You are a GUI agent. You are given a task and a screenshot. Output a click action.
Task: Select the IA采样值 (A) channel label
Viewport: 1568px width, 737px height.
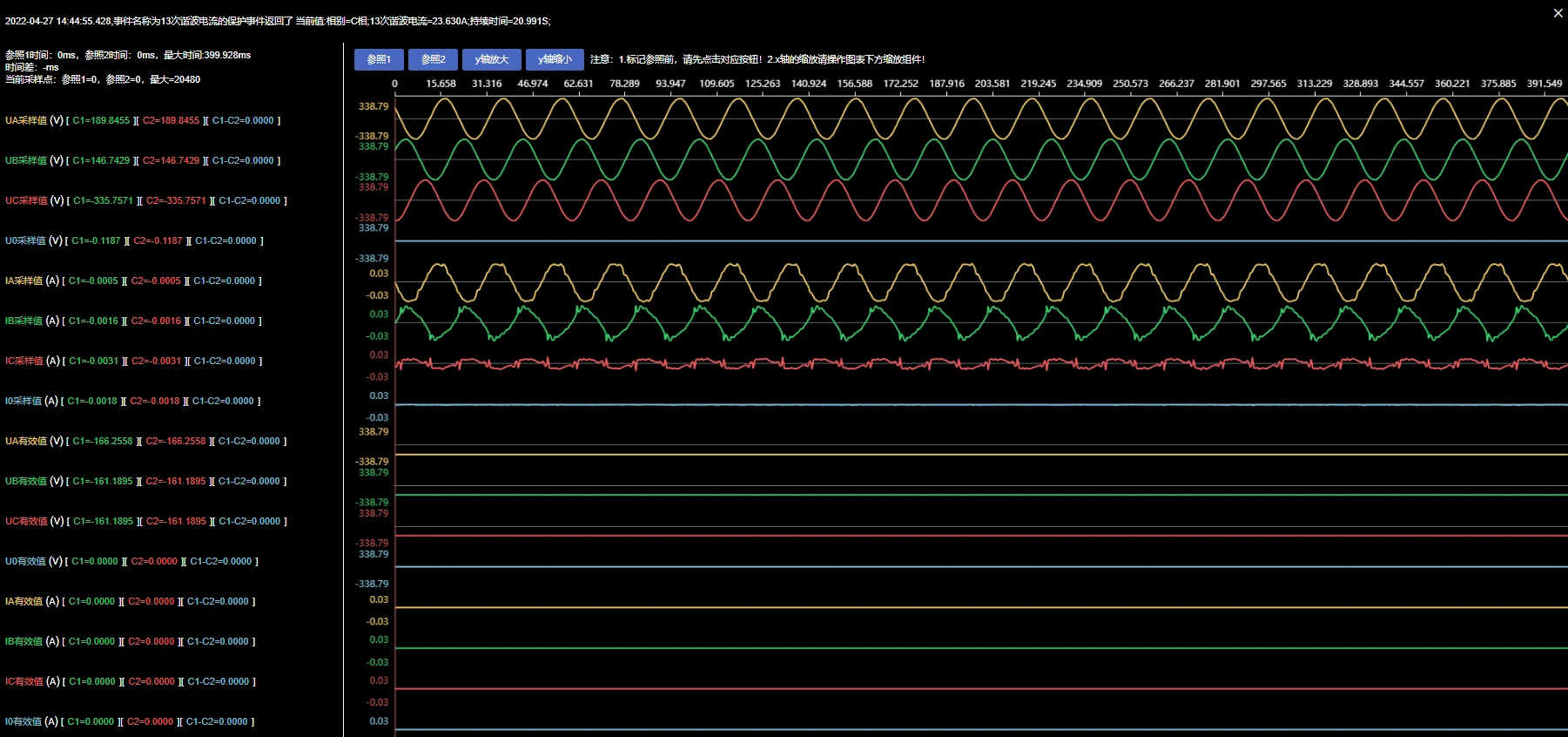click(32, 281)
